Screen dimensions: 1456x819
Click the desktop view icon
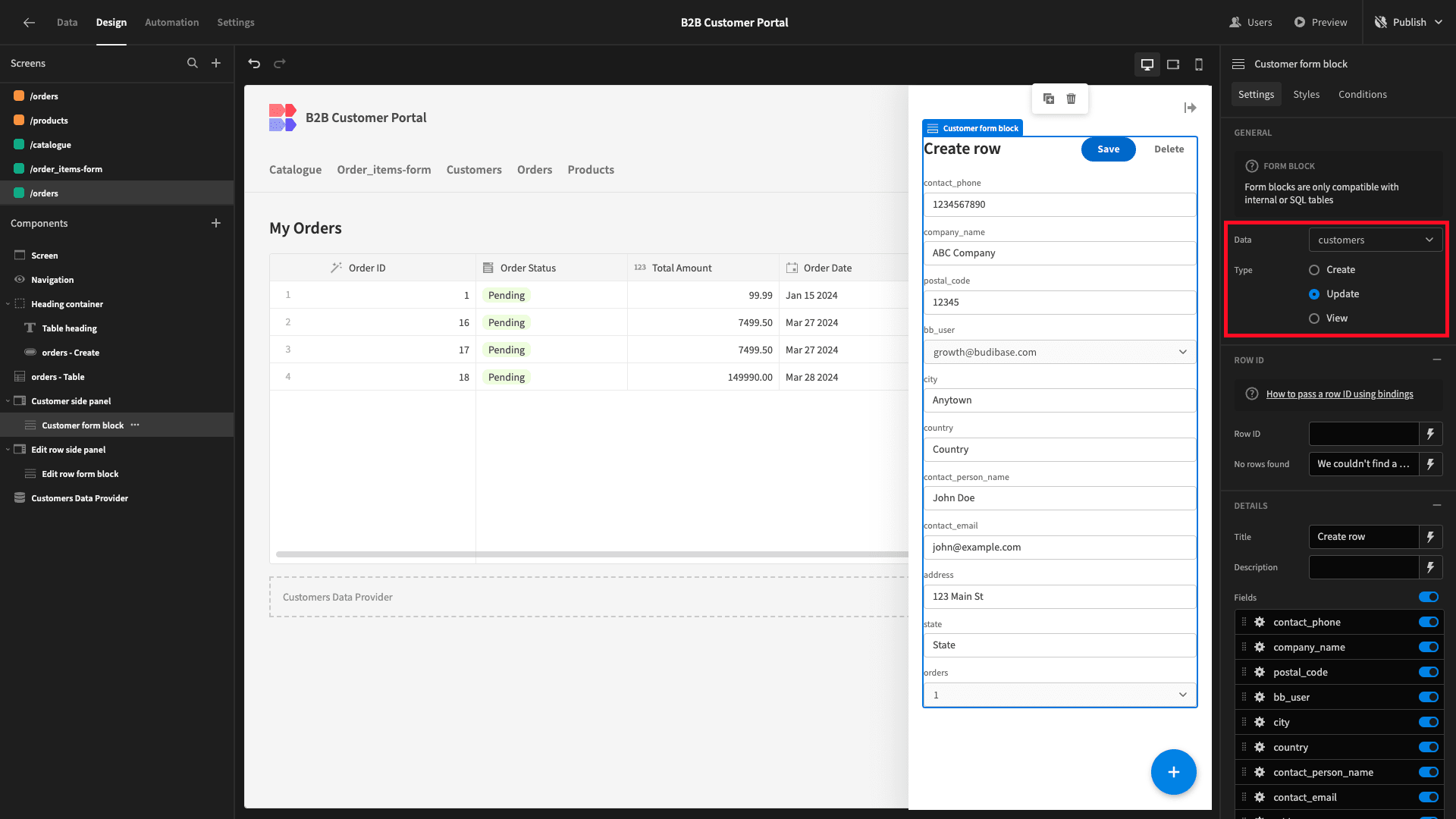[x=1147, y=63]
